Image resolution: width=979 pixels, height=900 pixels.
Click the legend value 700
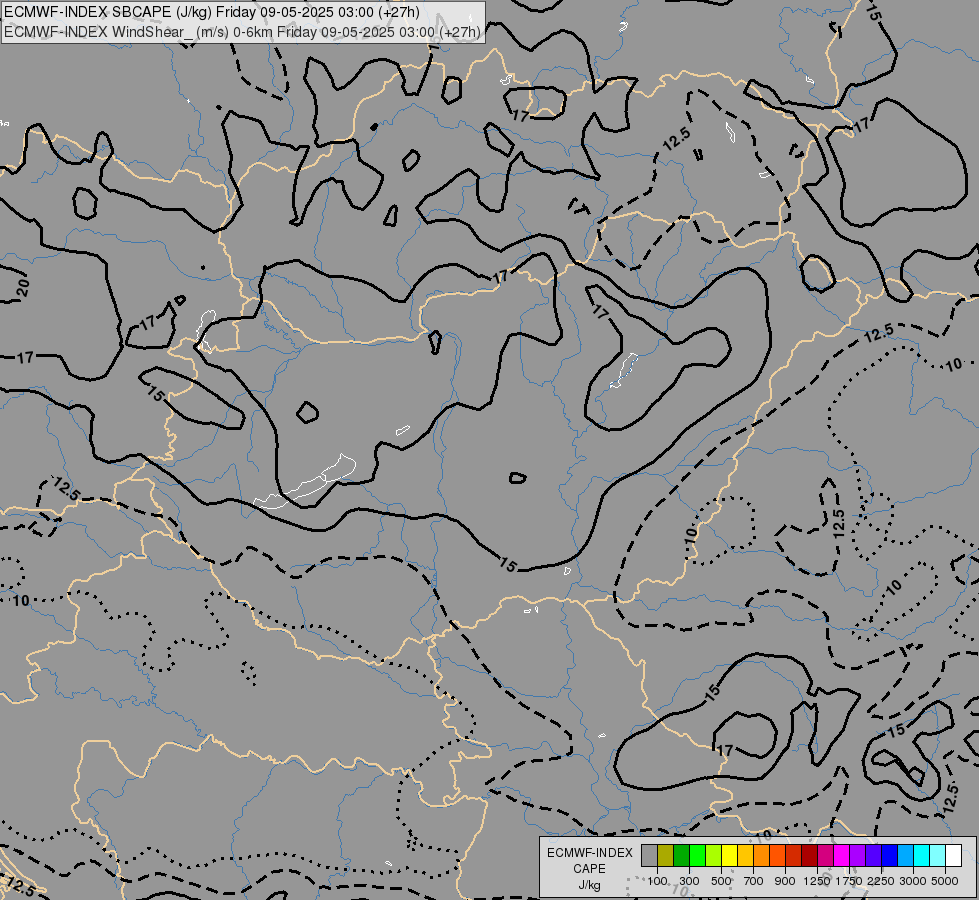[x=754, y=881]
